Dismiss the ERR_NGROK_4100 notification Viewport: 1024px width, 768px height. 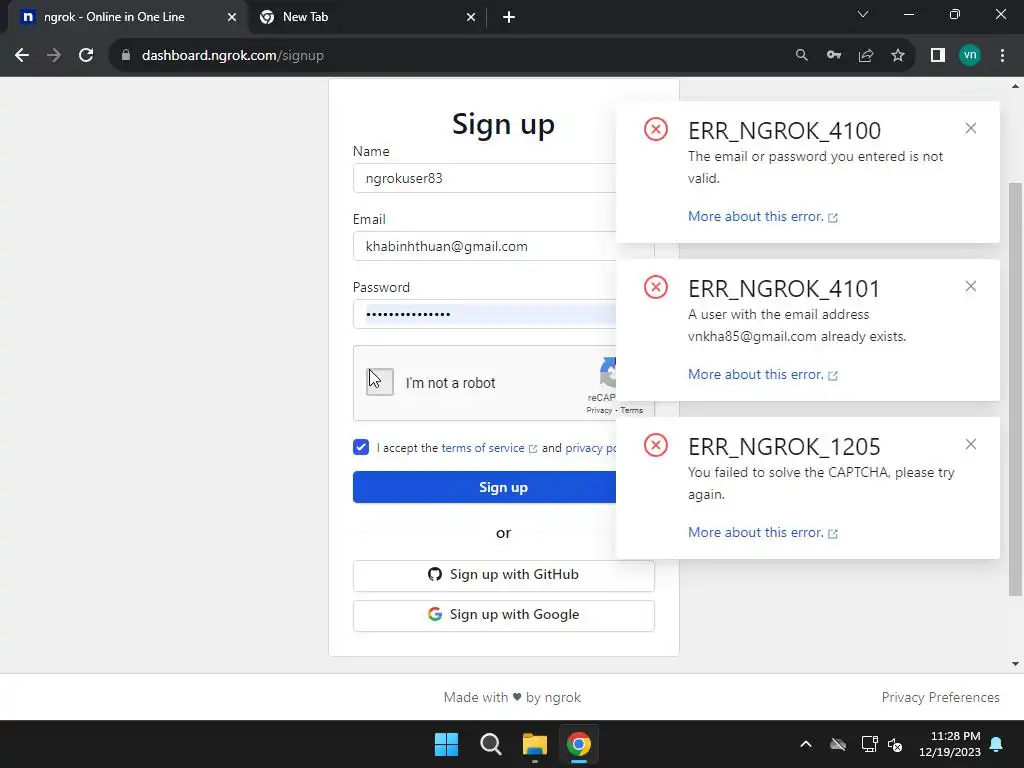pyautogui.click(x=970, y=128)
